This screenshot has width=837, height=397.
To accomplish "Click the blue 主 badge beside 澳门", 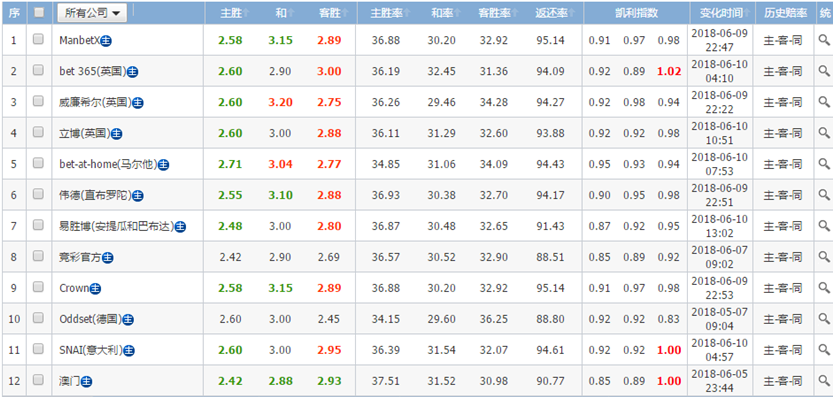I will [x=87, y=382].
